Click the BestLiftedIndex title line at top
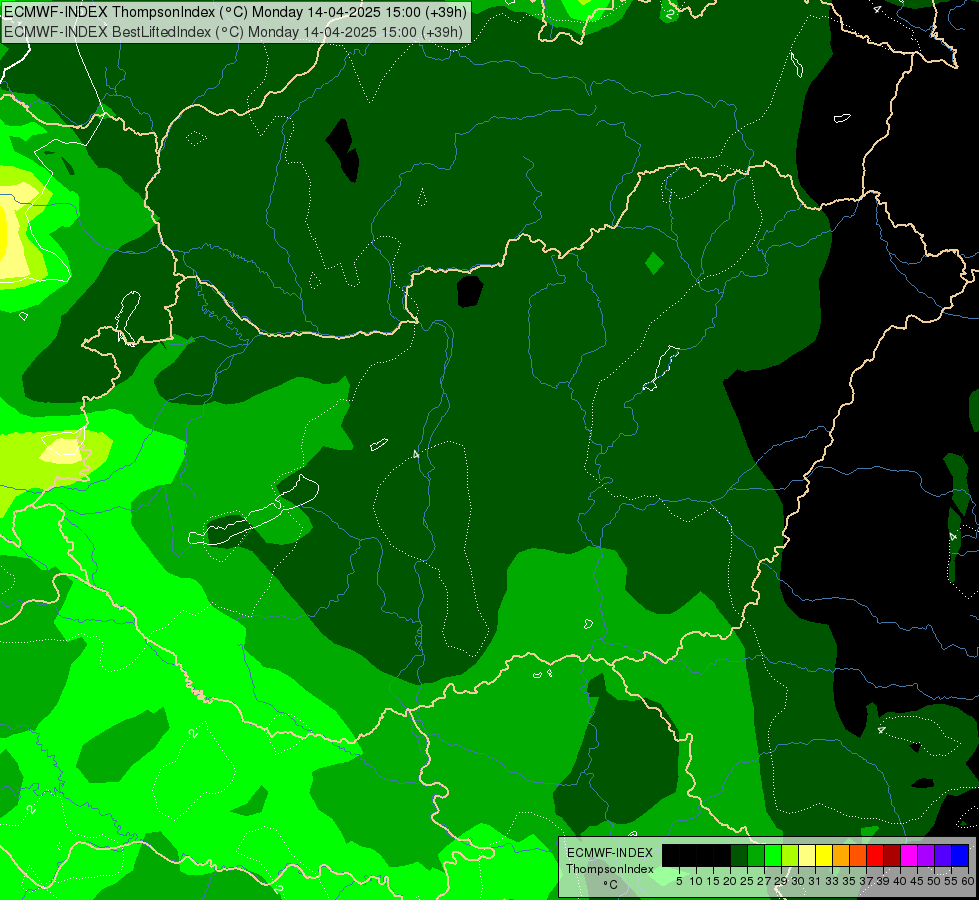 tap(234, 31)
